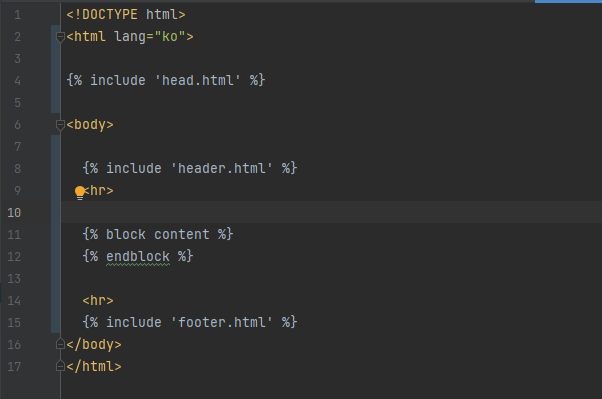The height and width of the screenshot is (399, 602).
Task: Click line number 15 in gutter
Action: (x=14, y=323)
